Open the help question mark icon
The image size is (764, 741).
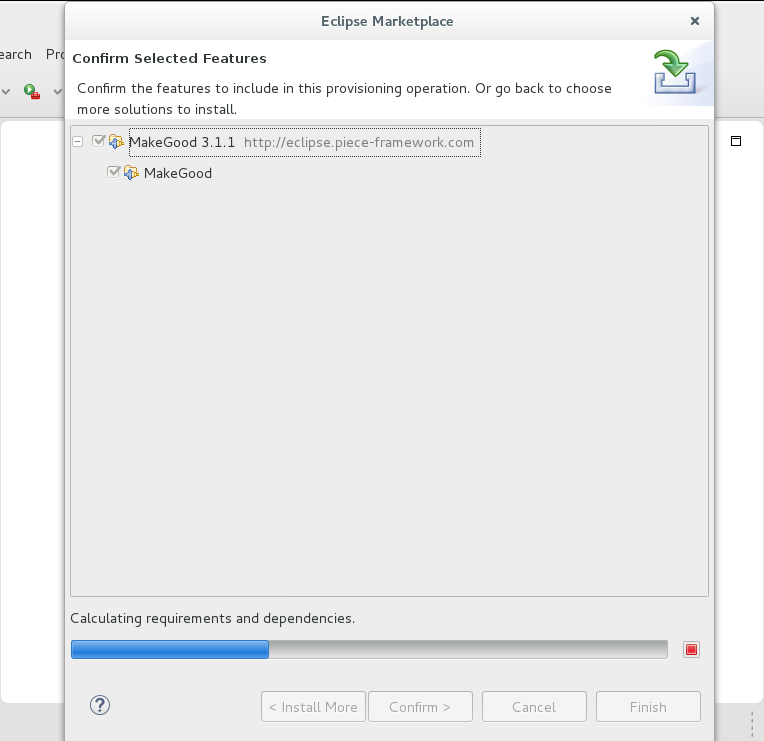99,705
